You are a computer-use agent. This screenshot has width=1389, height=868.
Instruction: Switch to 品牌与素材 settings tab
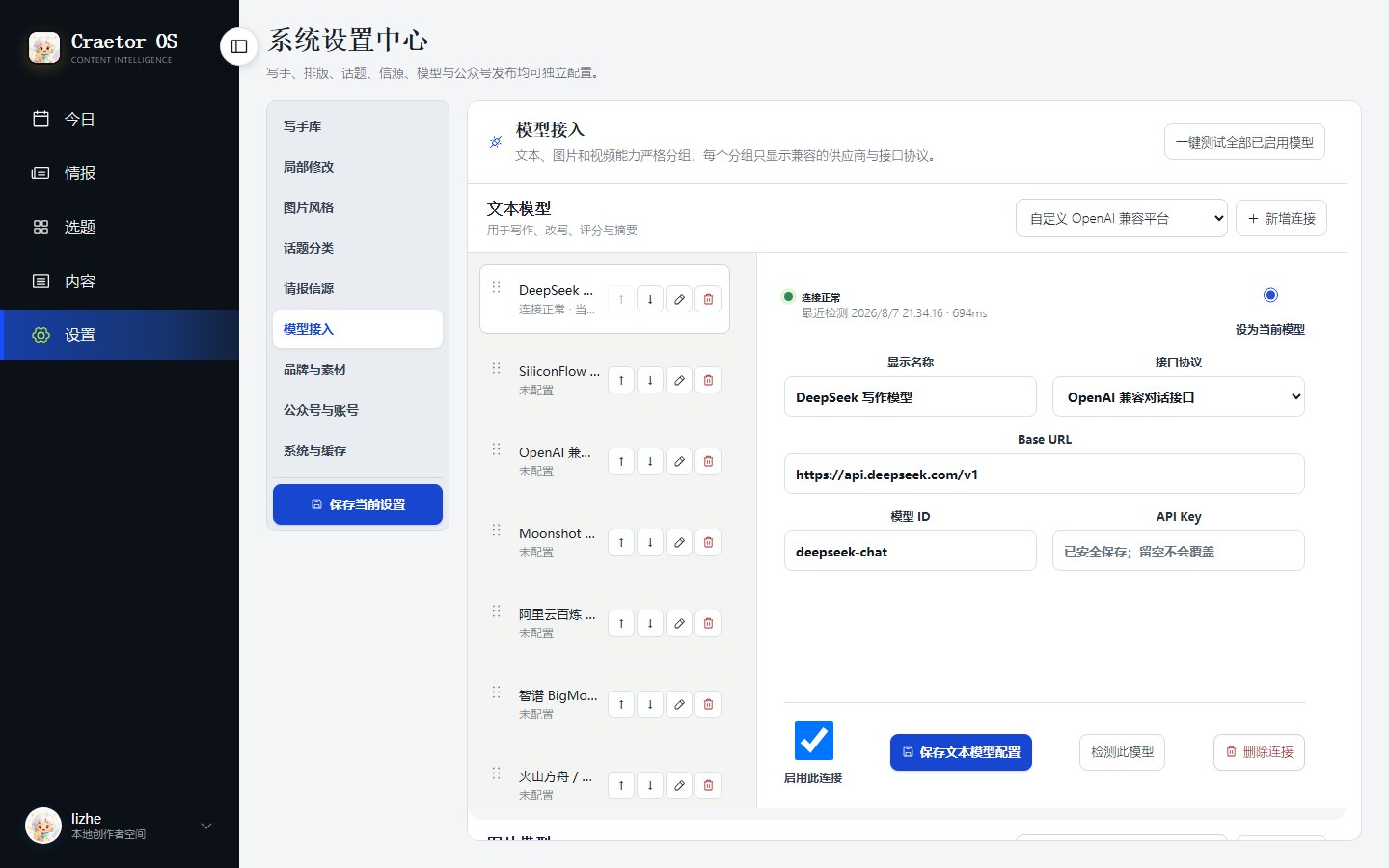coord(358,369)
